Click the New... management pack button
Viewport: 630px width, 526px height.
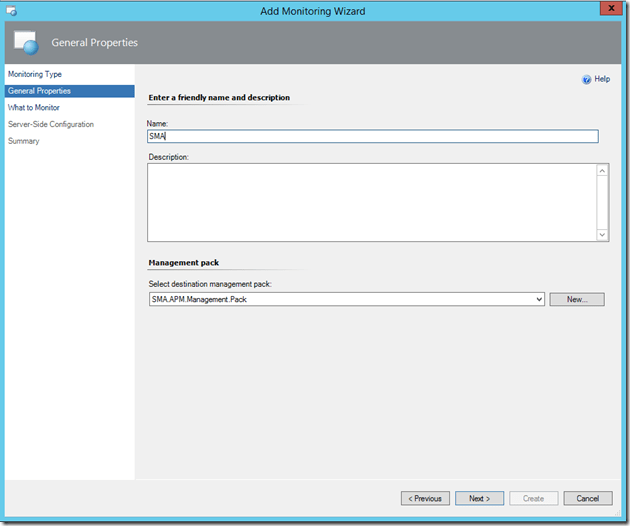576,299
